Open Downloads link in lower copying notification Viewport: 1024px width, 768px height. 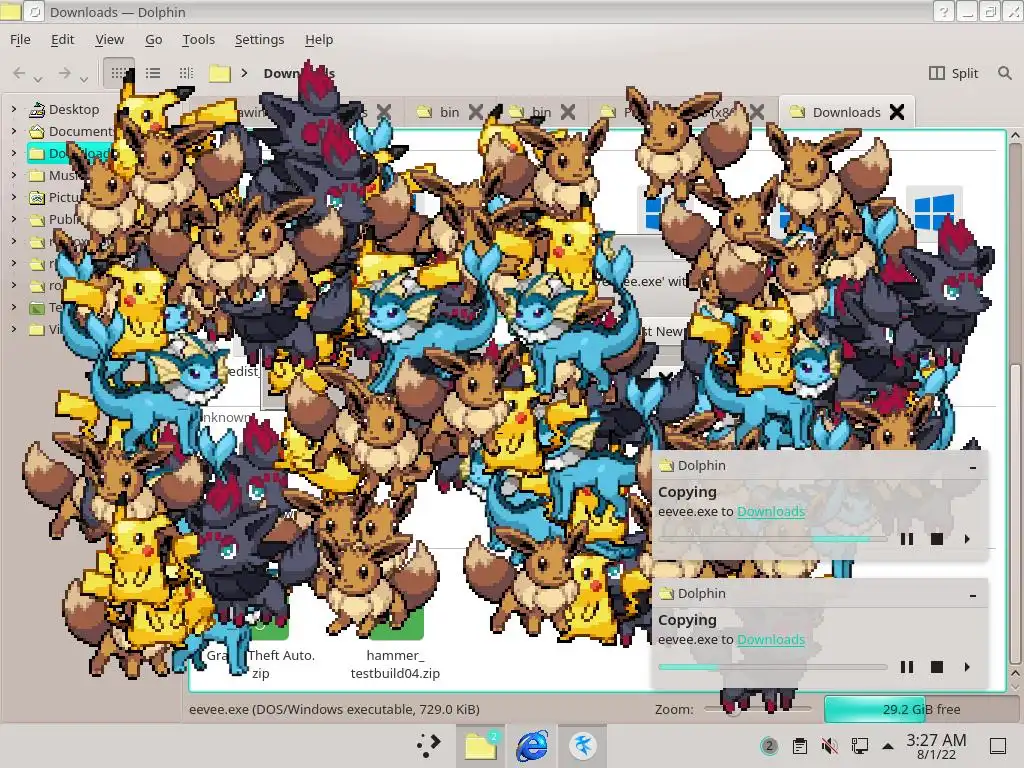[x=771, y=639]
